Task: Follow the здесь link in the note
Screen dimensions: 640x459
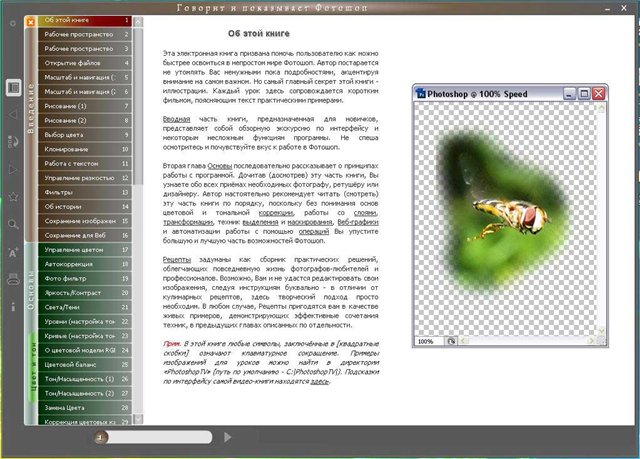Action: 320,382
